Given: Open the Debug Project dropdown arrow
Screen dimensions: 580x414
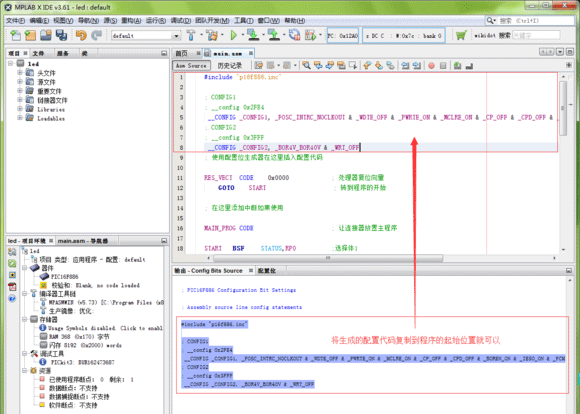Looking at the screenshot, I should coord(320,36).
